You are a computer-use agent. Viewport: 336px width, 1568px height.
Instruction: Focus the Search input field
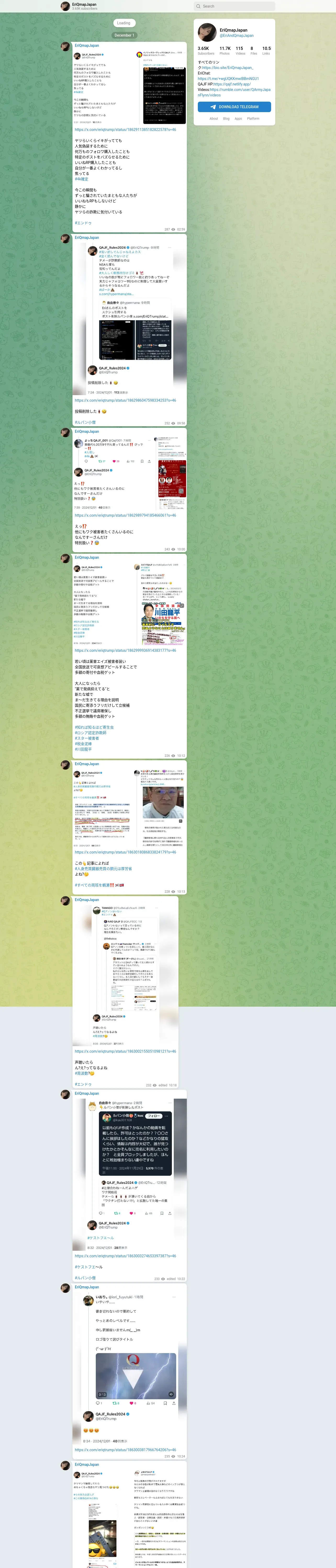click(x=234, y=6)
